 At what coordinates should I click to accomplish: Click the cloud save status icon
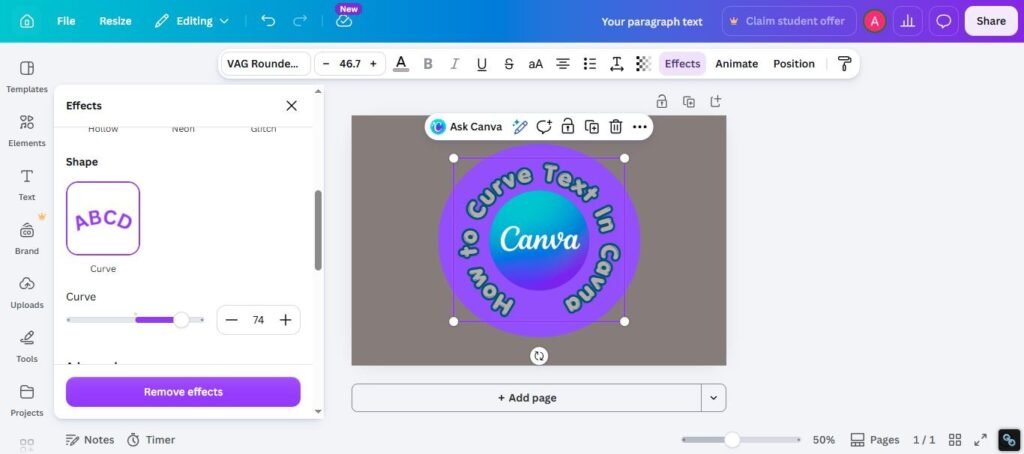click(344, 22)
